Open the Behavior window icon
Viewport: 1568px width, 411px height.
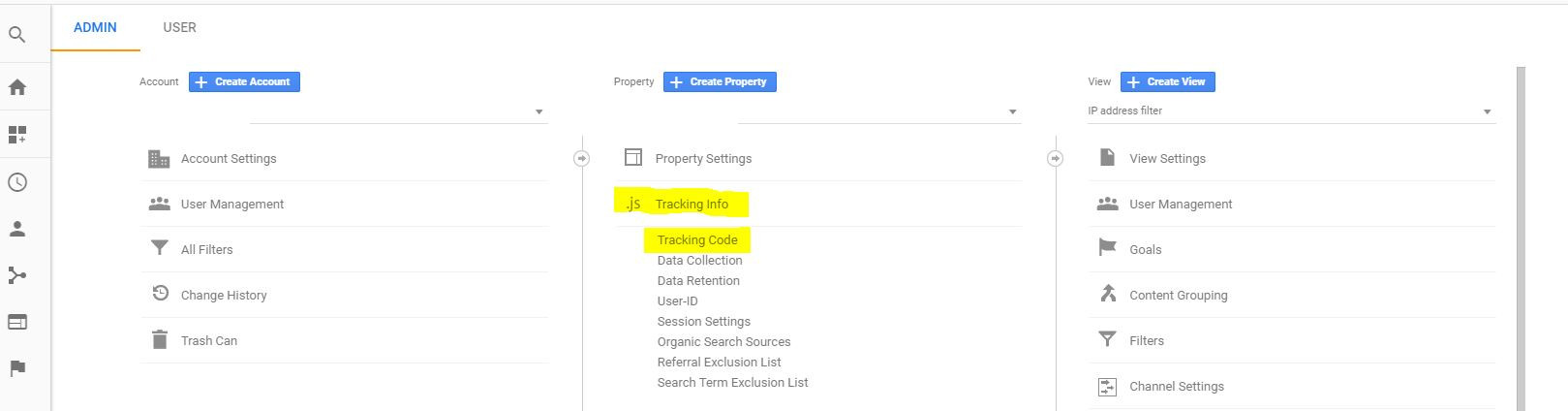16,322
